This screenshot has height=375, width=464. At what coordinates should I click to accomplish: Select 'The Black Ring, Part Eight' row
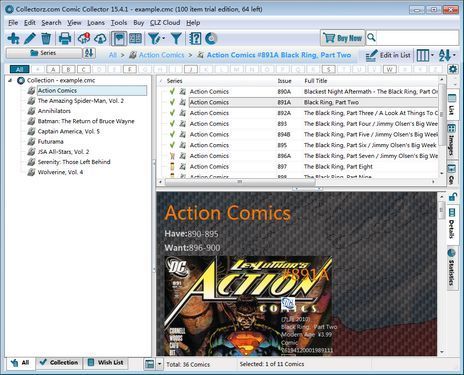(299, 166)
